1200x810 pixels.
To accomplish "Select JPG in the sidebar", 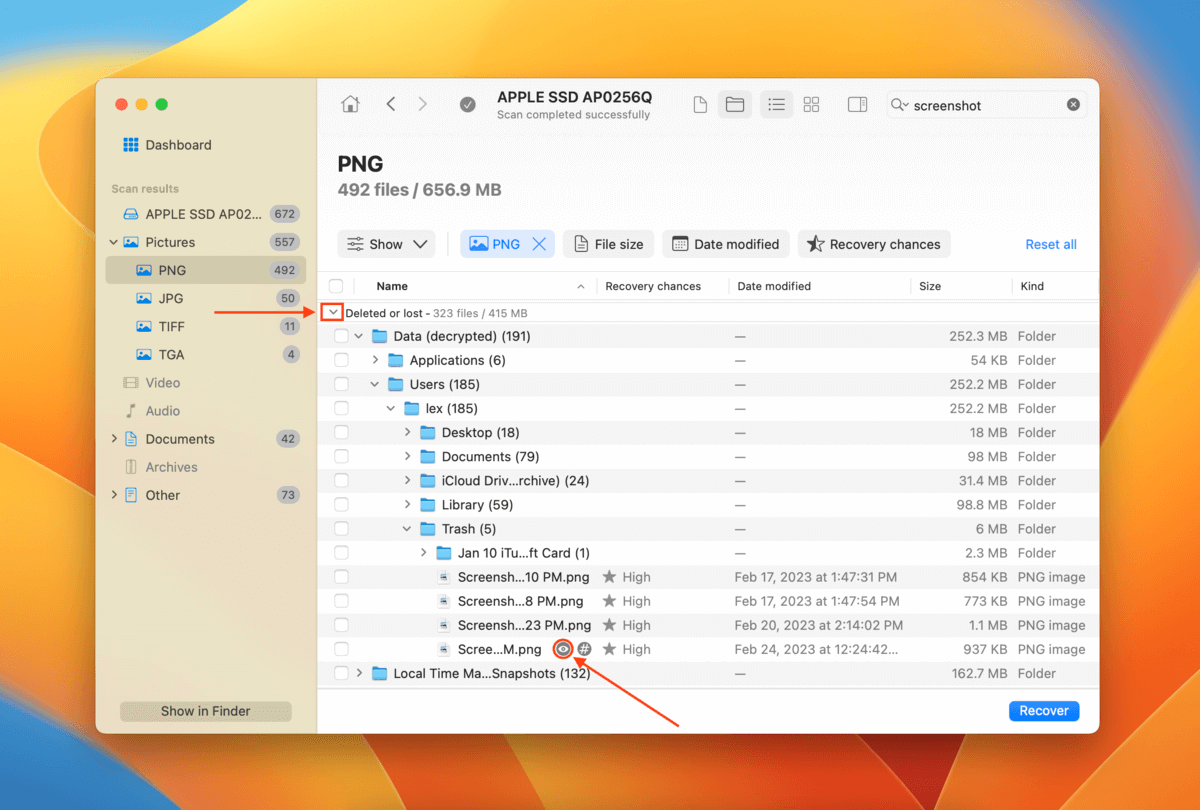I will pyautogui.click(x=171, y=298).
